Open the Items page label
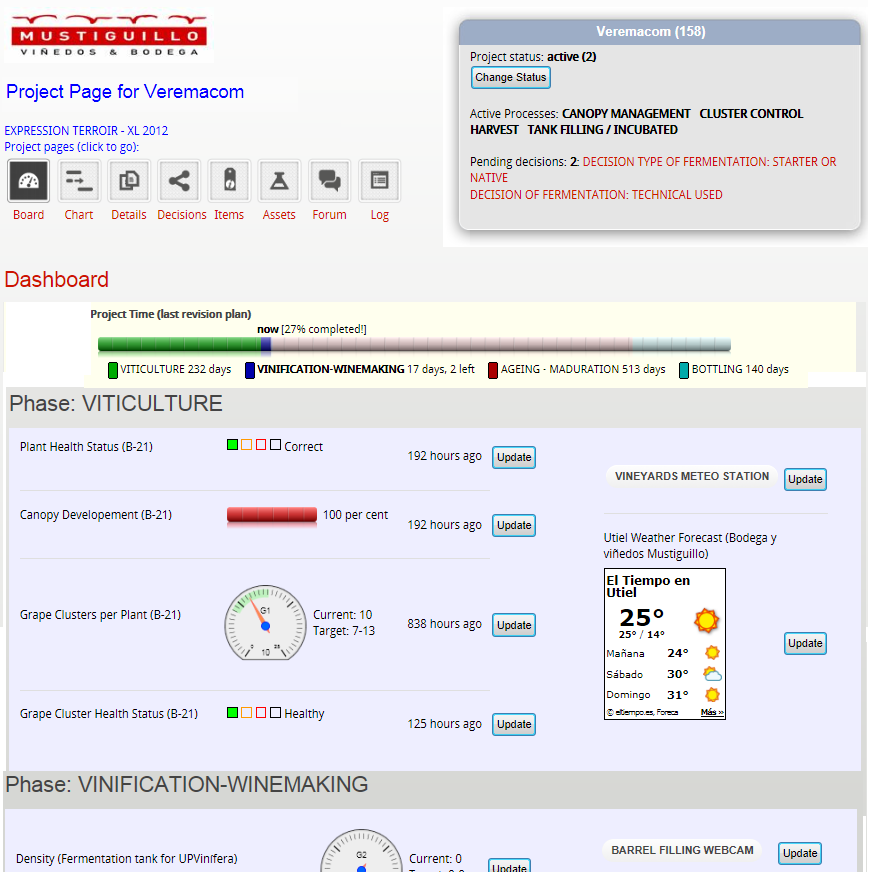The height and width of the screenshot is (872, 870). 229,215
